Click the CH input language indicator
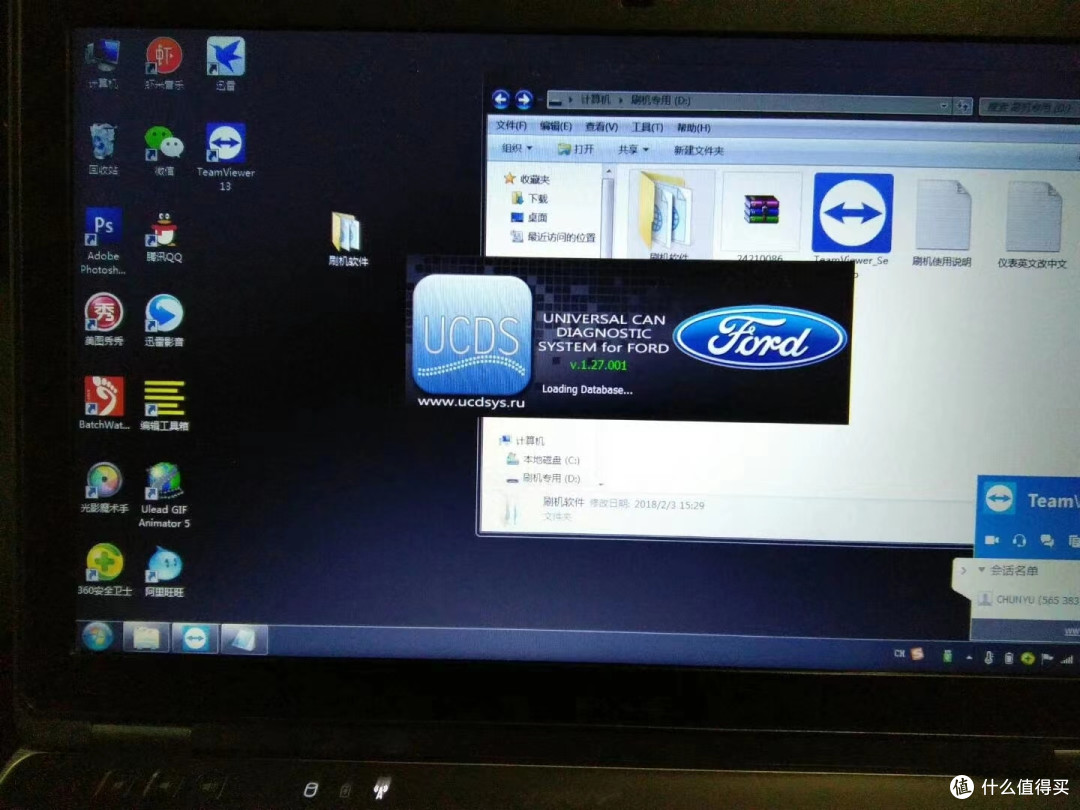The height and width of the screenshot is (810, 1080). [x=899, y=653]
